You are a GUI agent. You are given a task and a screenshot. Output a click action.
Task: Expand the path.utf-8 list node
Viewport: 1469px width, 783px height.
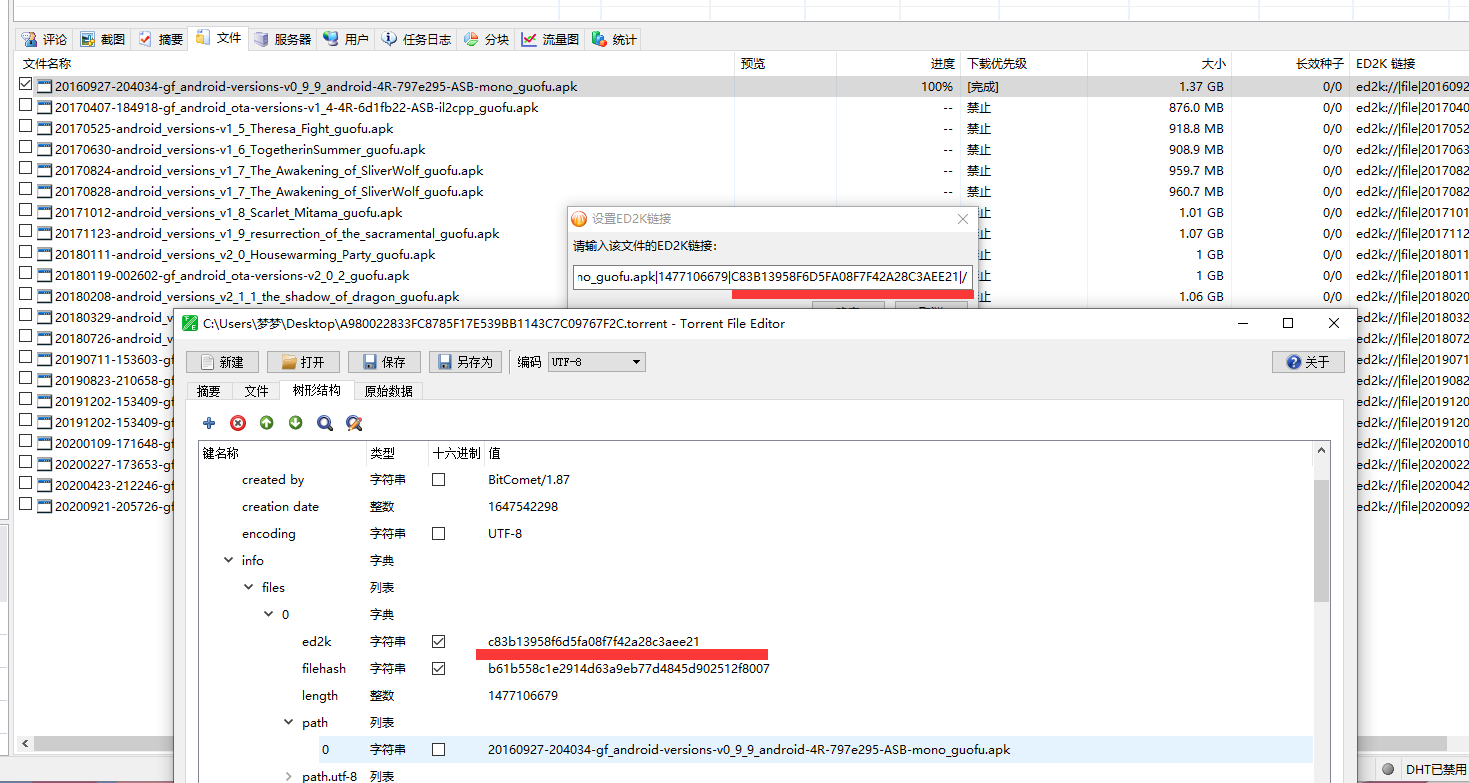click(289, 776)
